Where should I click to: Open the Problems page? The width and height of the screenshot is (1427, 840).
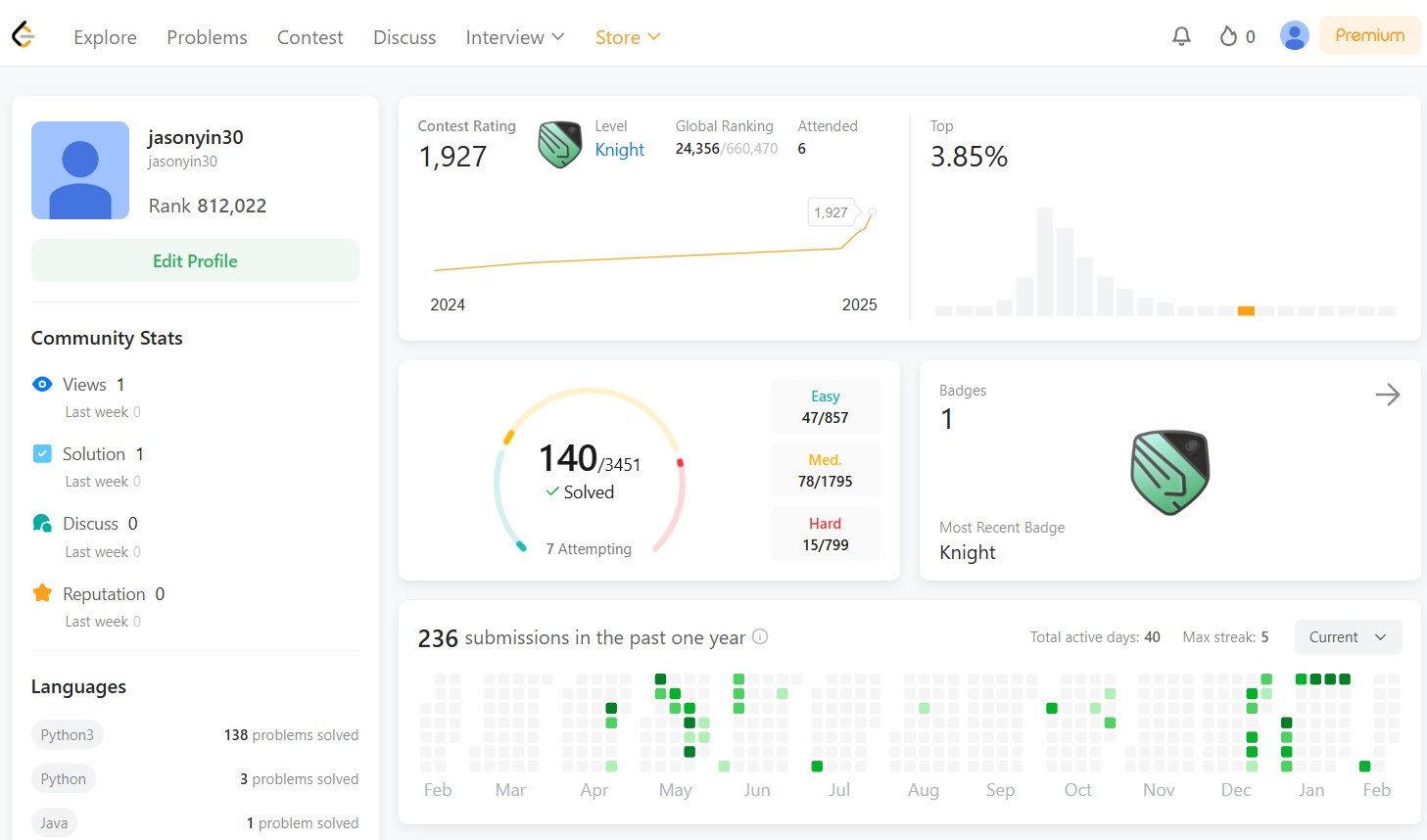pos(207,37)
